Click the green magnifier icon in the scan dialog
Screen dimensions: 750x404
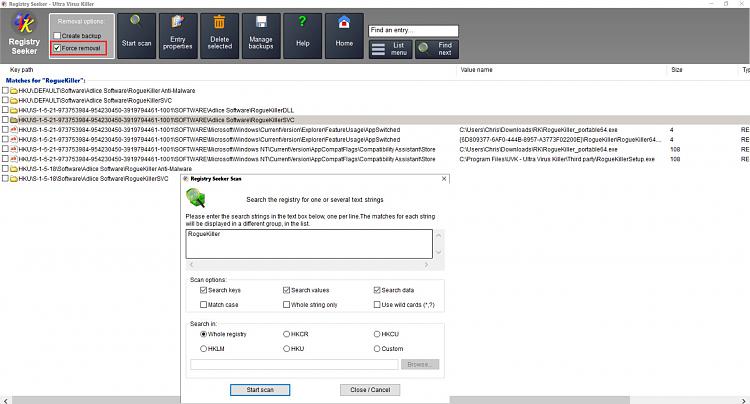(x=196, y=197)
